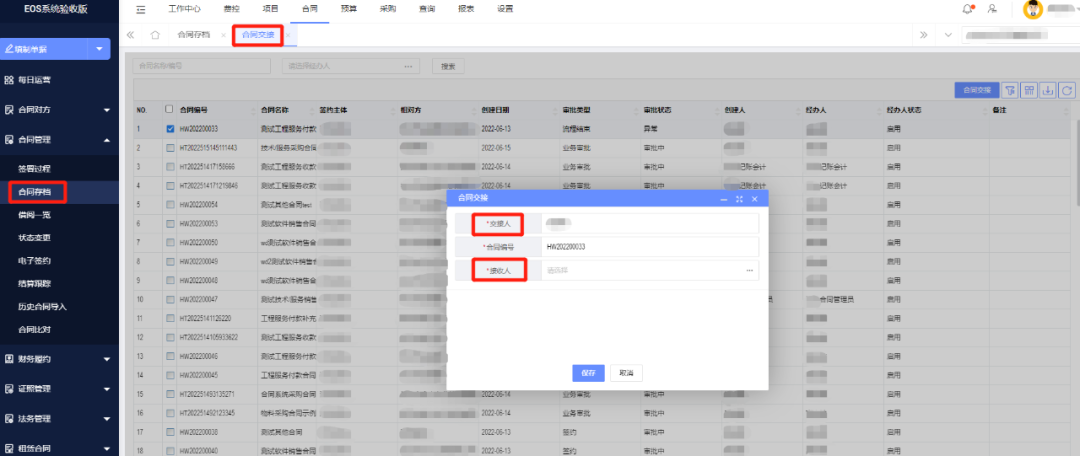Click the 每日运营 sidebar icon
The image size is (1080, 456).
tap(9, 80)
